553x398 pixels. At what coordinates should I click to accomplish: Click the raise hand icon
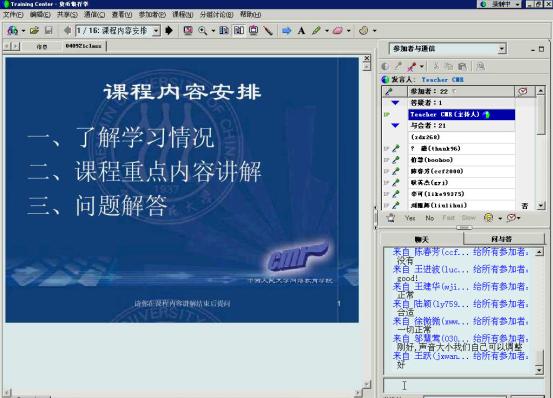tap(391, 218)
